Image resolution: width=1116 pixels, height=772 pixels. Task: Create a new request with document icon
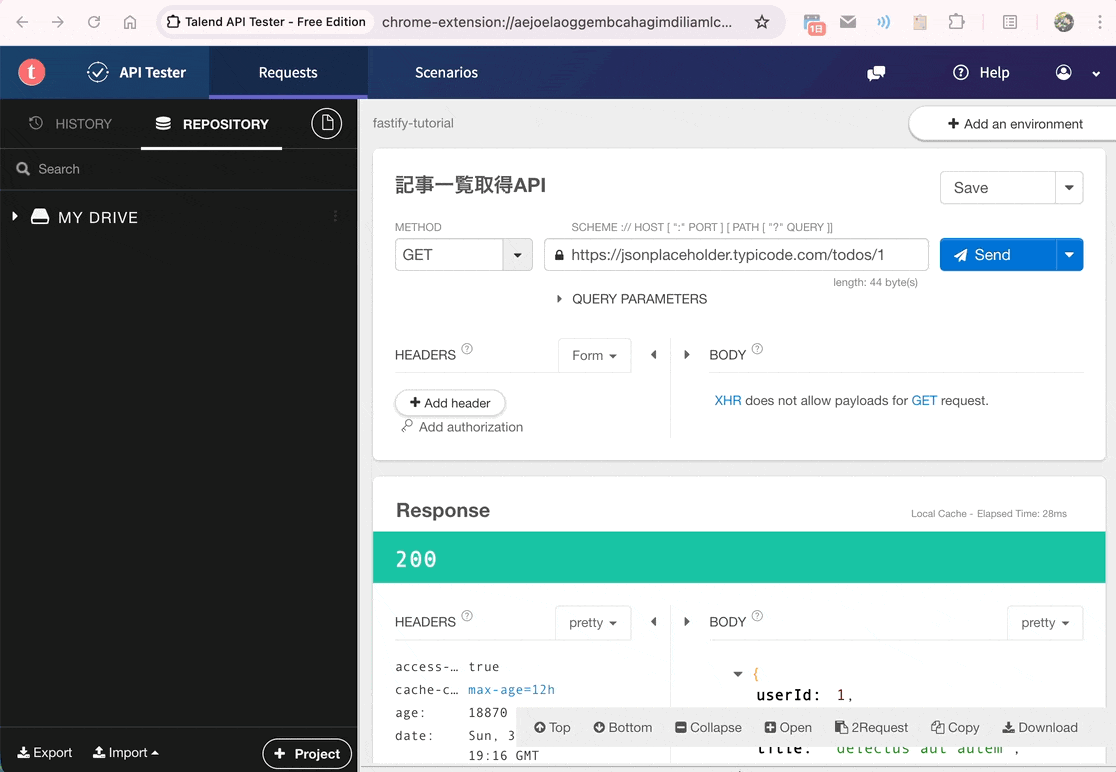327,124
